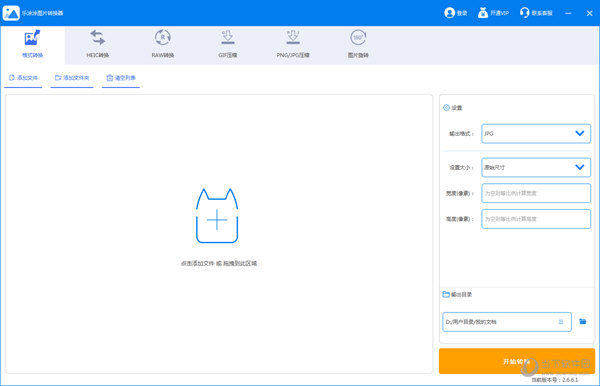
Task: Click the orange start conversion button
Action: pos(517,361)
